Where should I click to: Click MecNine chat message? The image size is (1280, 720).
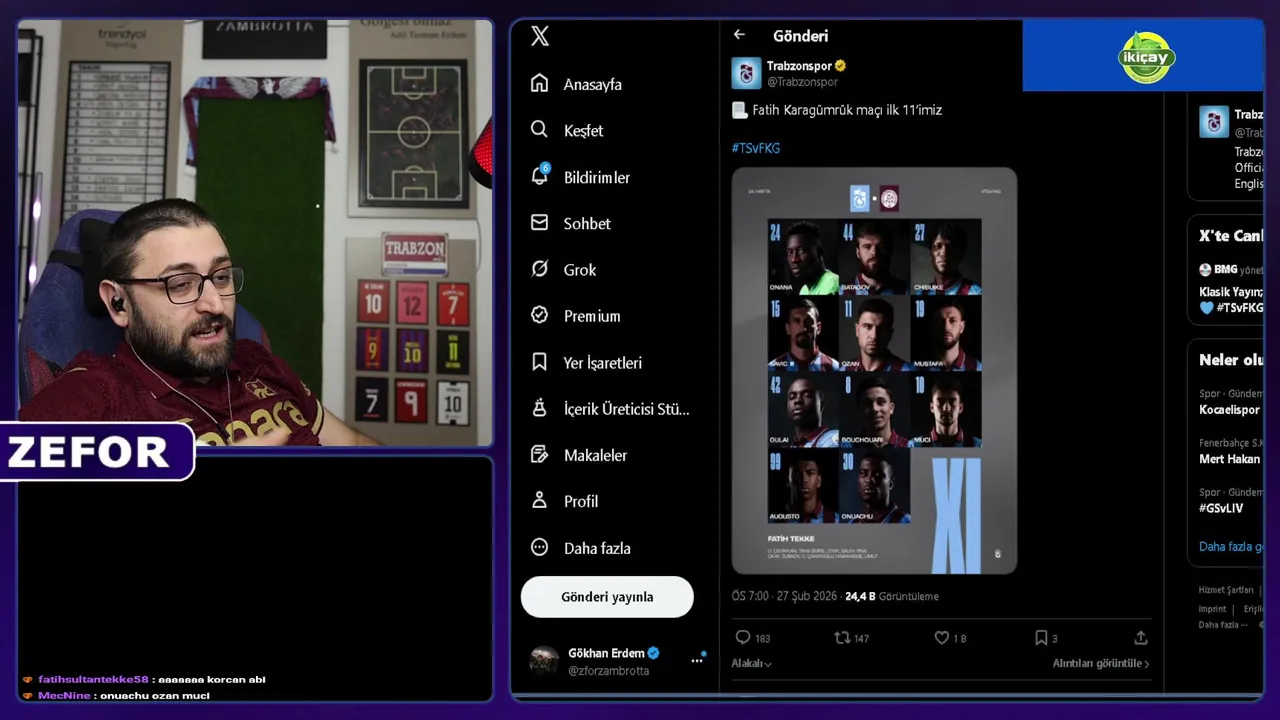[x=116, y=695]
